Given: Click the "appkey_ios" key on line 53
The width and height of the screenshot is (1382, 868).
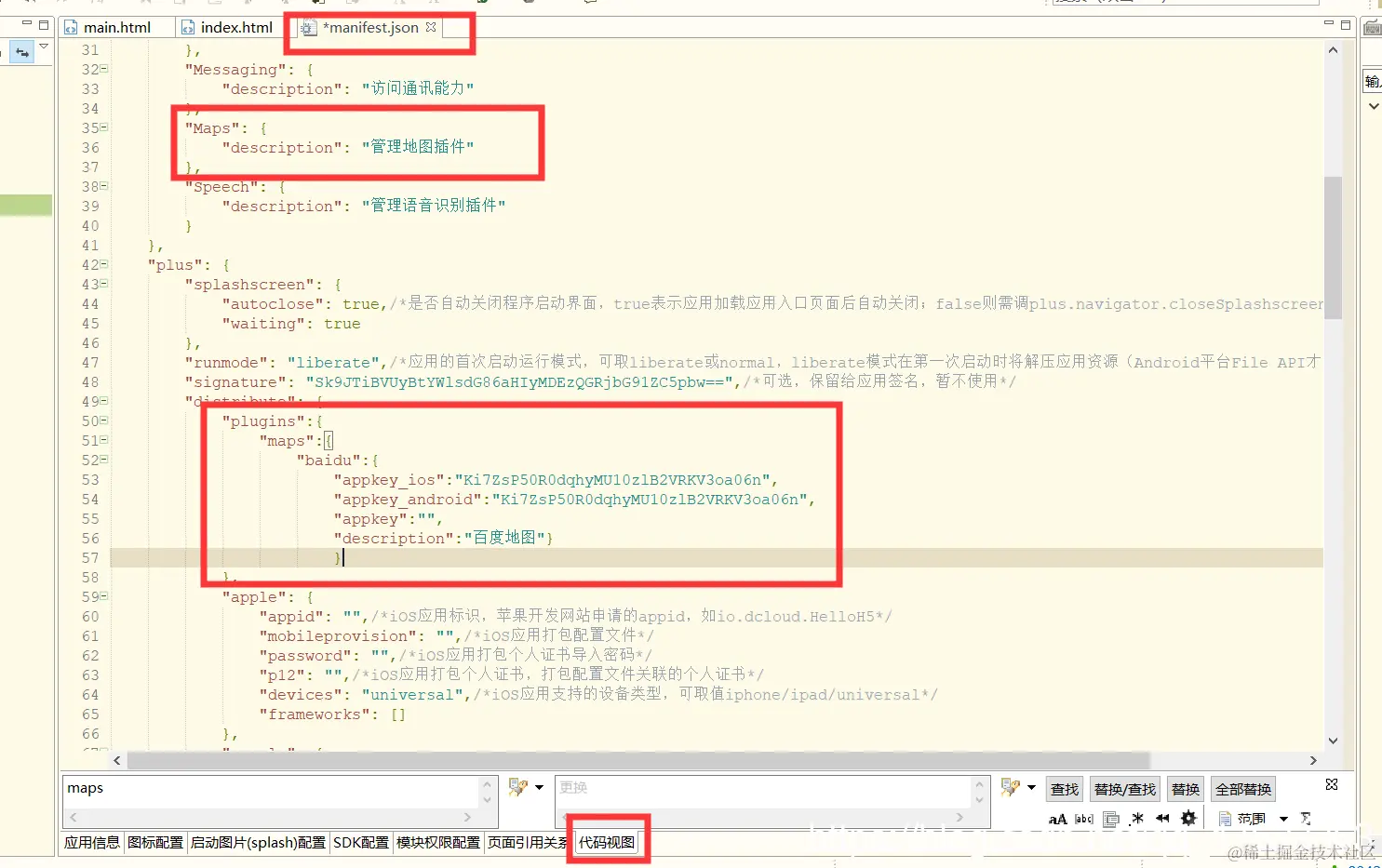Looking at the screenshot, I should click(389, 480).
